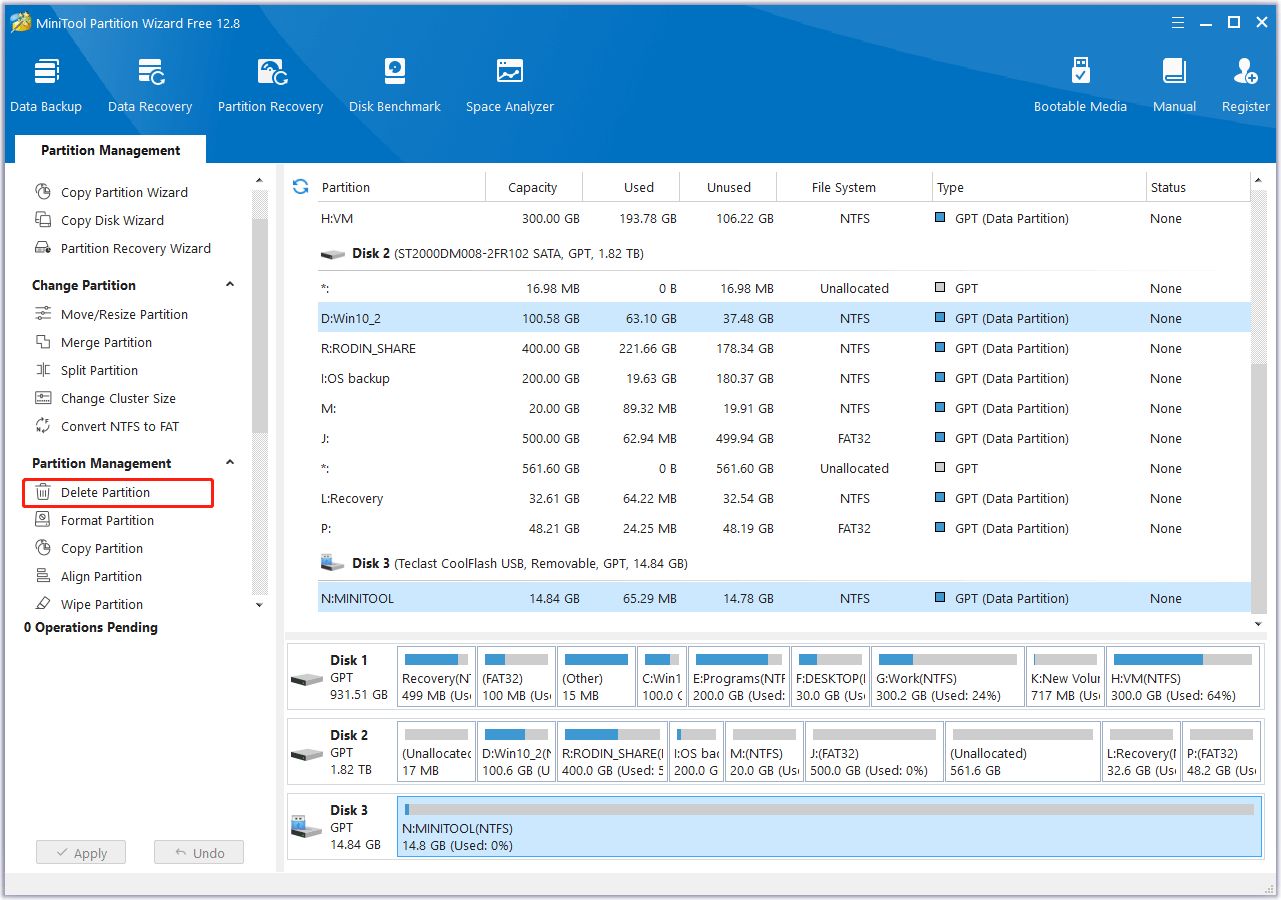Viewport: 1281px width, 900px height.
Task: Select the N:MINITOOL partition row
Action: (783, 598)
